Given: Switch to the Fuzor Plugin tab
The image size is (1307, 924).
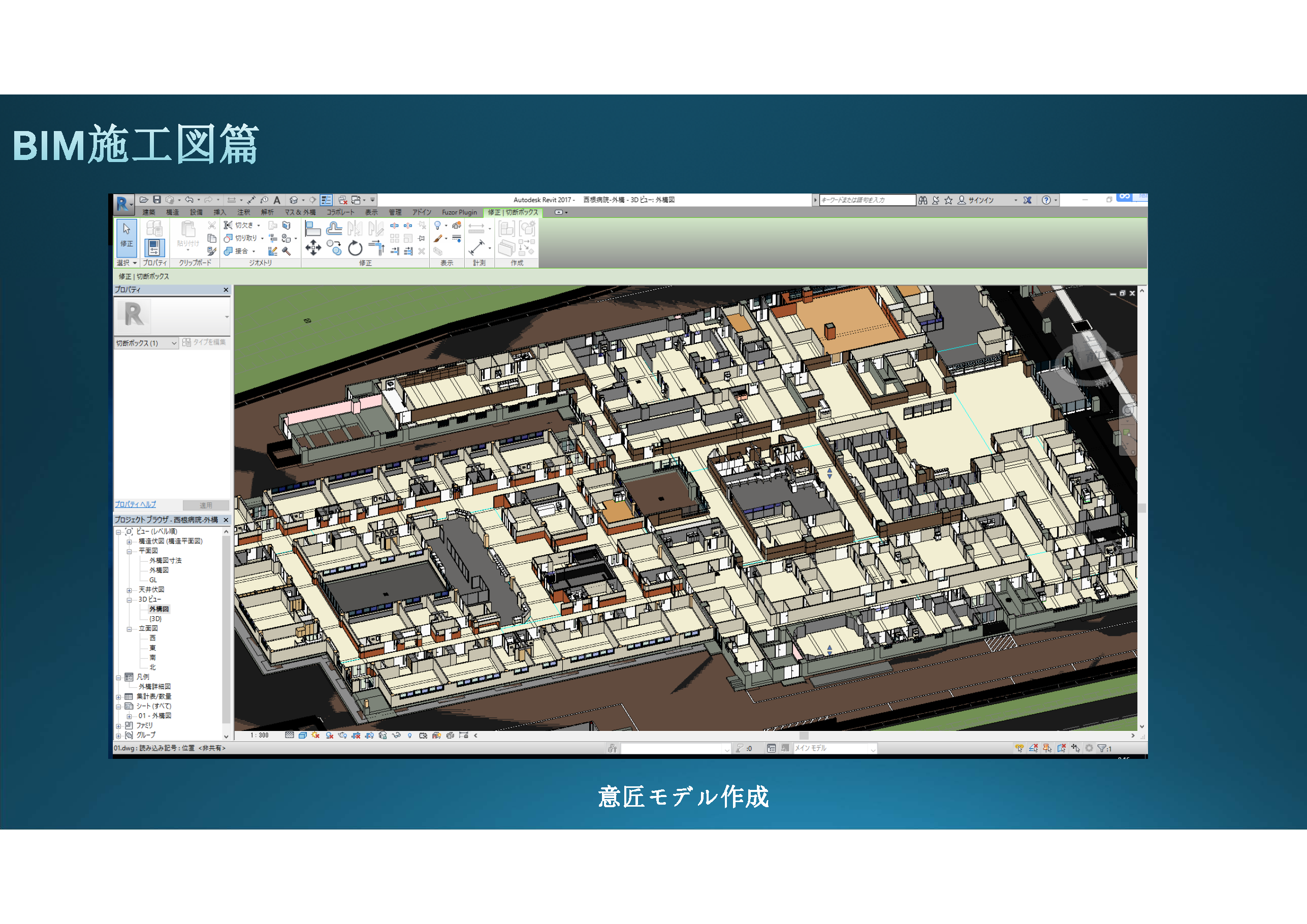Looking at the screenshot, I should tap(459, 212).
